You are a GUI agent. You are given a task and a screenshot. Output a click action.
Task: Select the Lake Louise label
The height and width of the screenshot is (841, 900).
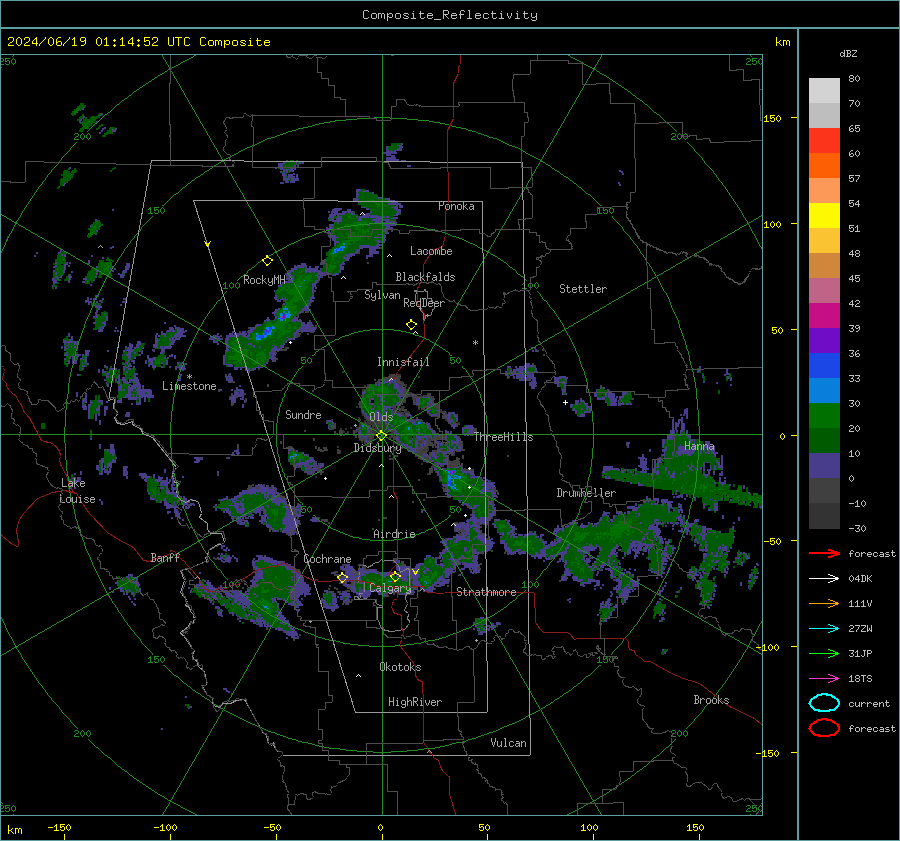(x=77, y=491)
